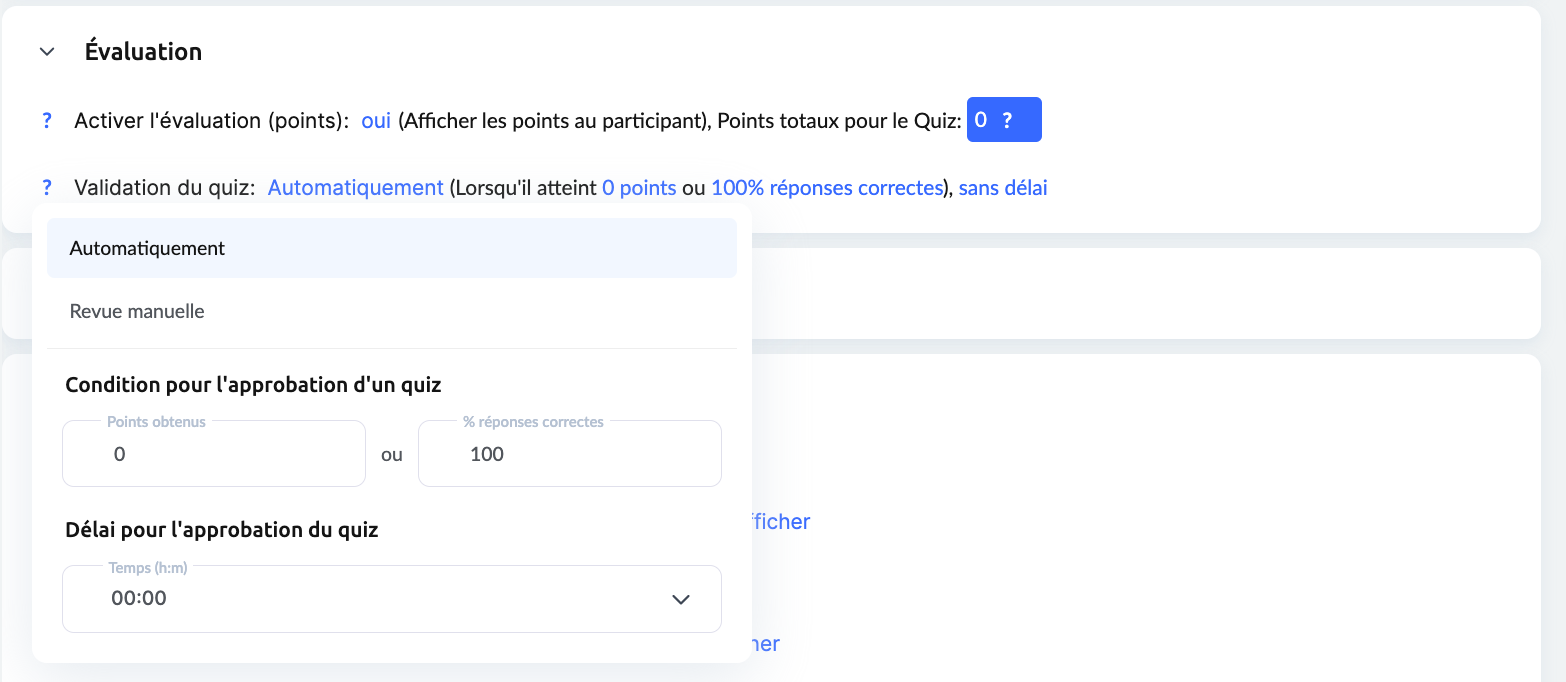Image resolution: width=1566 pixels, height=682 pixels.
Task: Focus the 'Points obtenus' input field
Action: (213, 454)
